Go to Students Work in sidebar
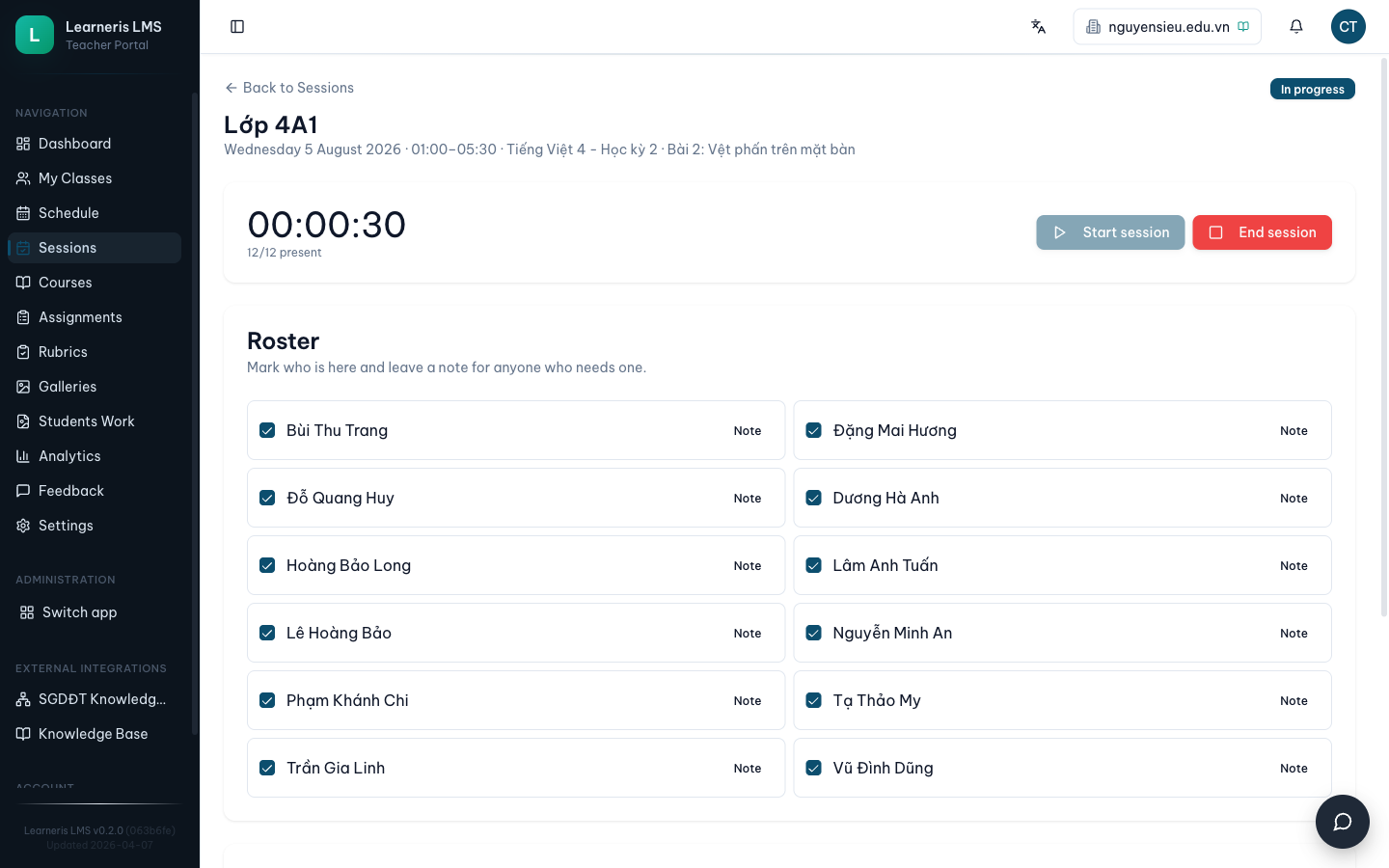1389x868 pixels. [x=95, y=421]
